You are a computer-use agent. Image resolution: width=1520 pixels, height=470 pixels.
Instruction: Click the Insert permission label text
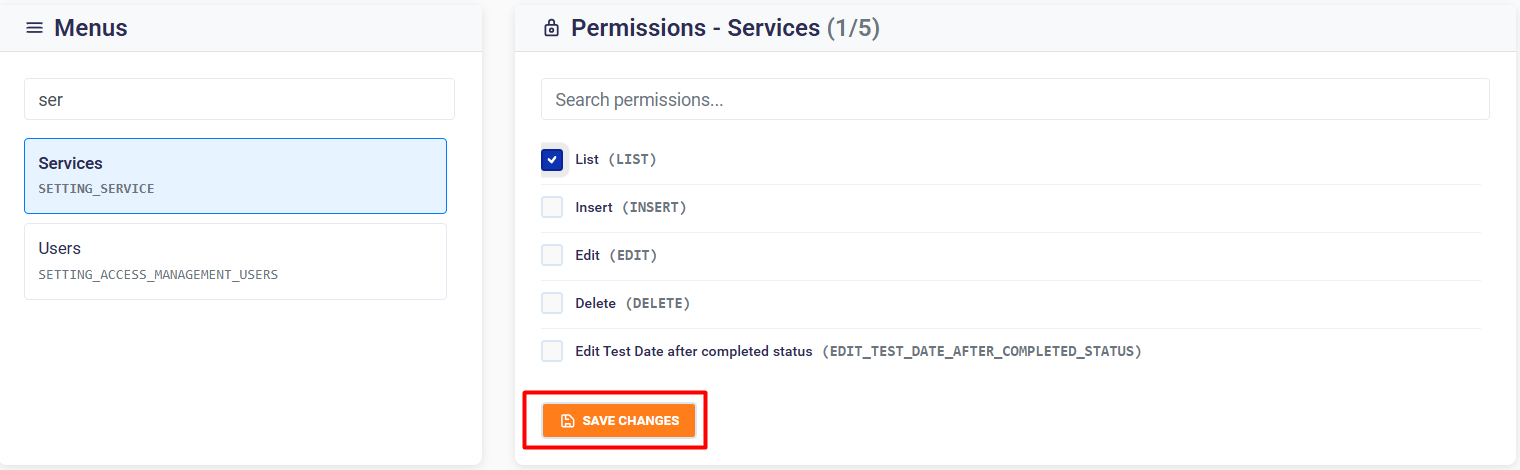tap(593, 208)
